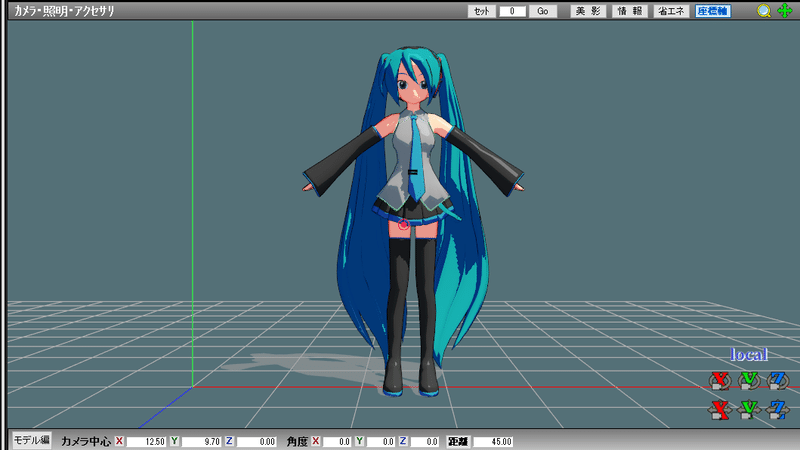Image resolution: width=800 pixels, height=450 pixels.
Task: Click the 角度 angle Y field
Action: [381, 441]
